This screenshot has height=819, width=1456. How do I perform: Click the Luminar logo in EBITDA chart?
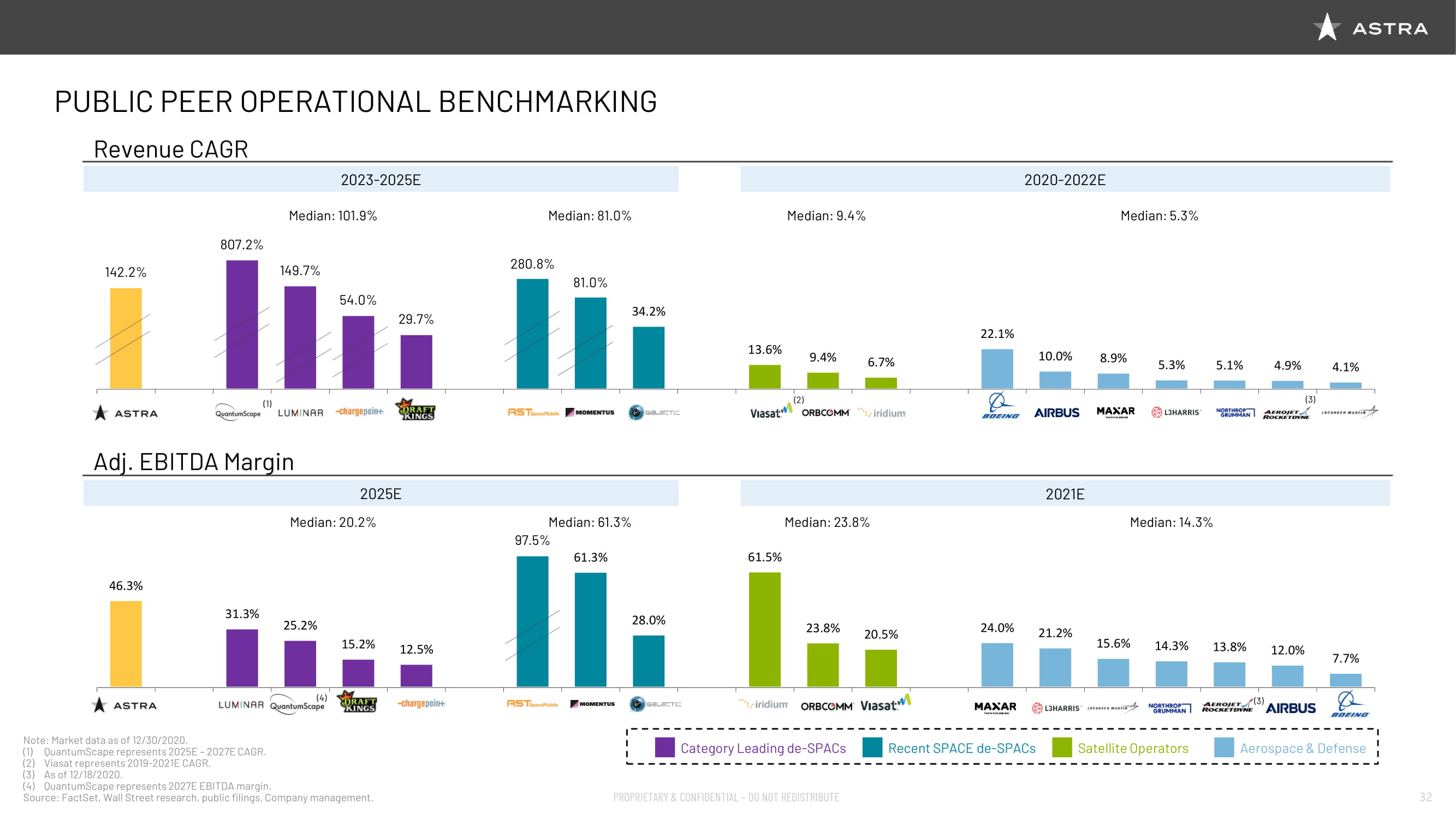coord(241,704)
